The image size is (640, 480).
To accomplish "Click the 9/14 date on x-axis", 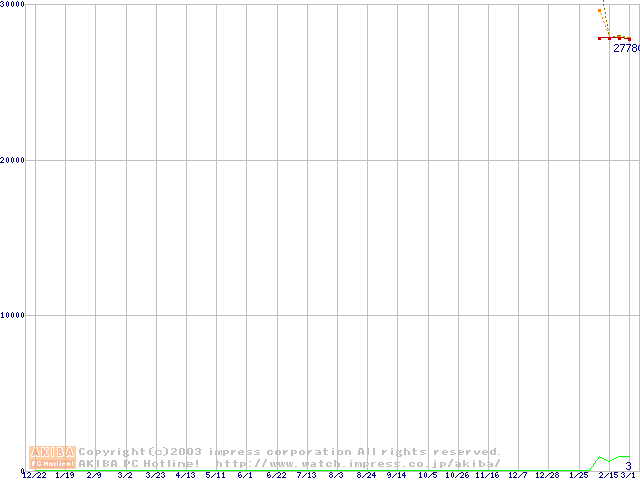I will (x=396, y=476).
